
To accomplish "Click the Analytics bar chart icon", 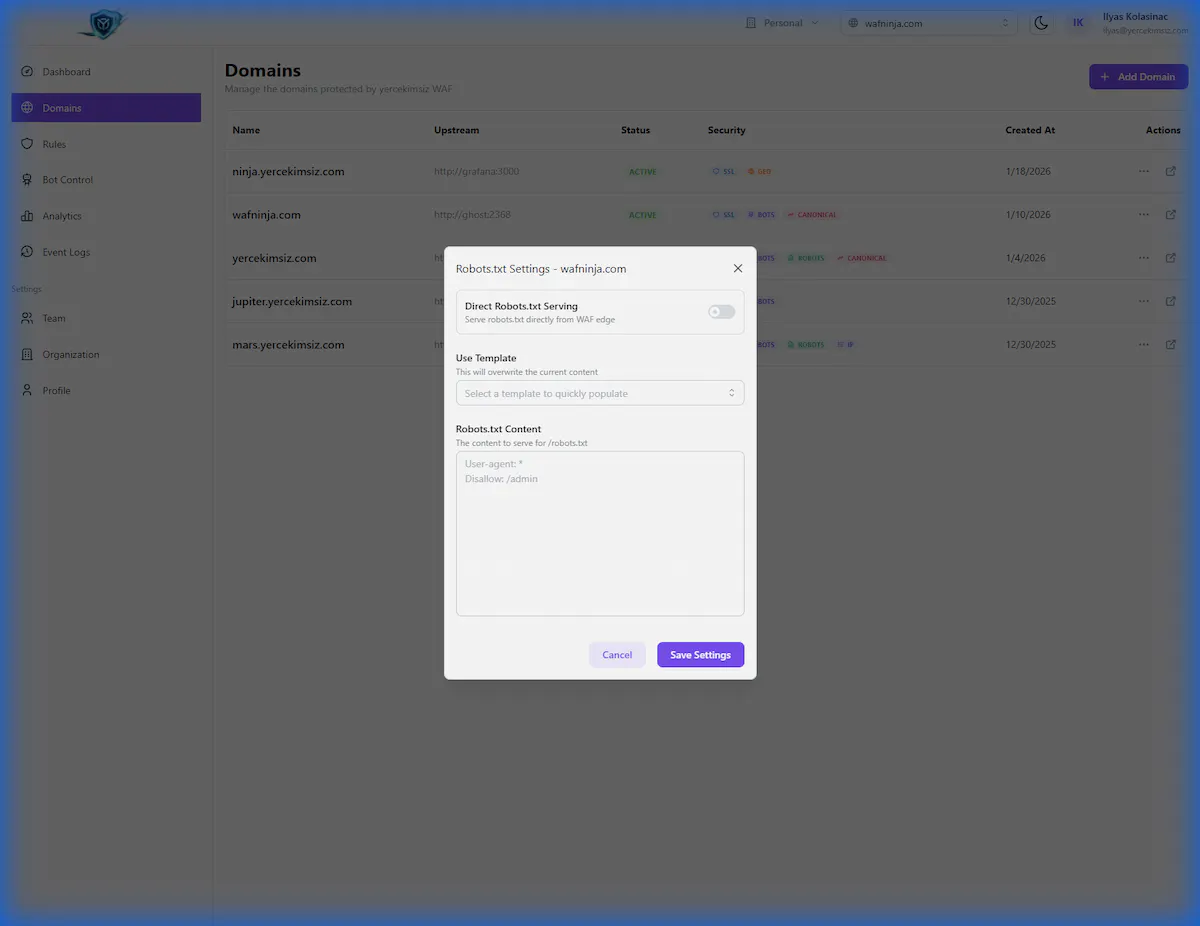I will click(x=27, y=216).
